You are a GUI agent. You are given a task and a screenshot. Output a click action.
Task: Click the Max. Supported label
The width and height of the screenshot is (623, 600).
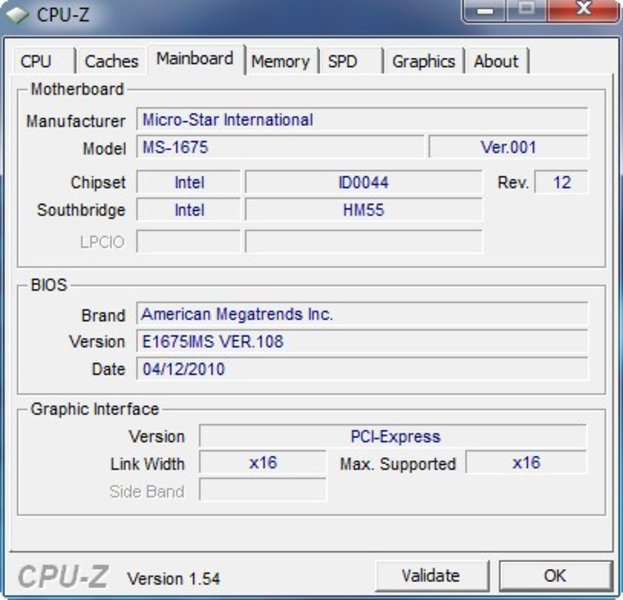click(x=398, y=464)
